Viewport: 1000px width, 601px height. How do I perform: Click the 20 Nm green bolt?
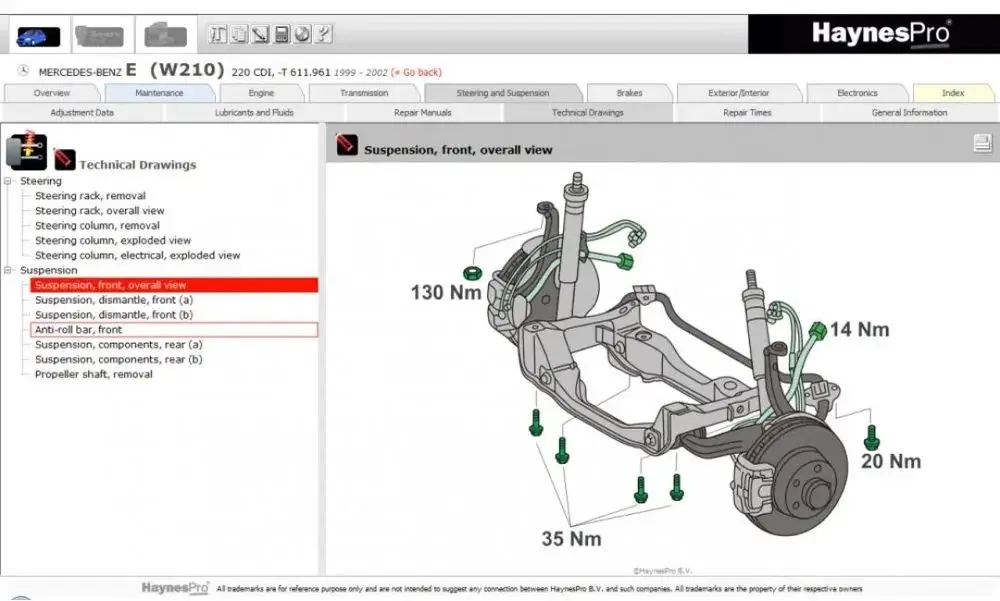871,438
